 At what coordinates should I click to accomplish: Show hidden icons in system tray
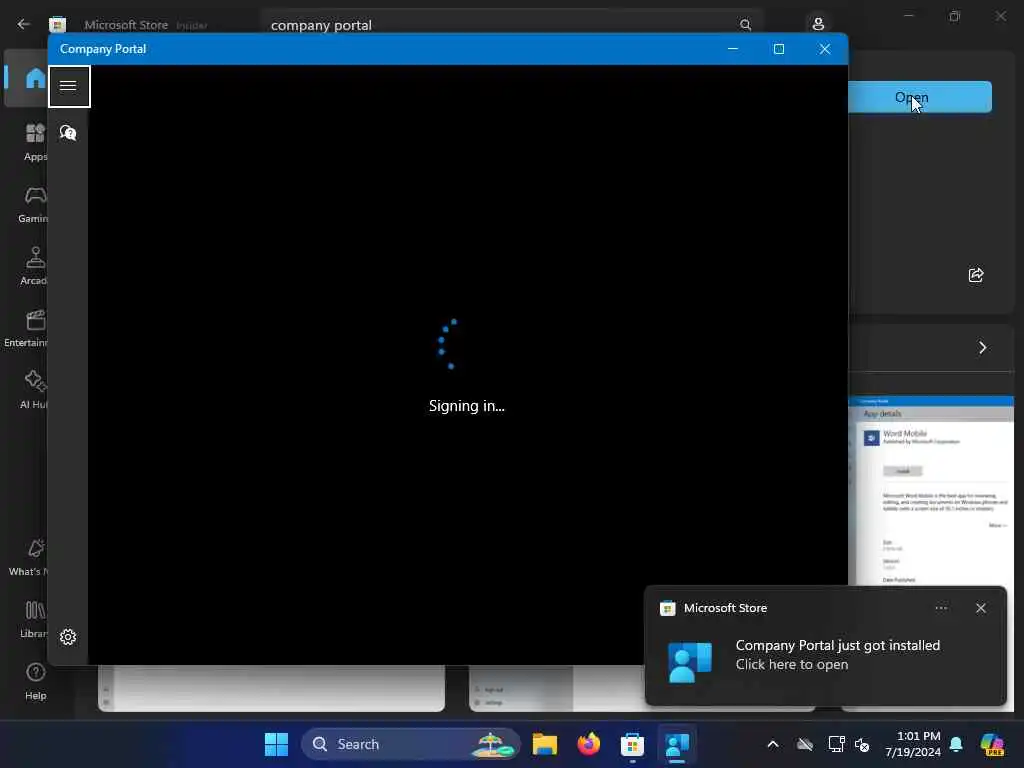773,744
